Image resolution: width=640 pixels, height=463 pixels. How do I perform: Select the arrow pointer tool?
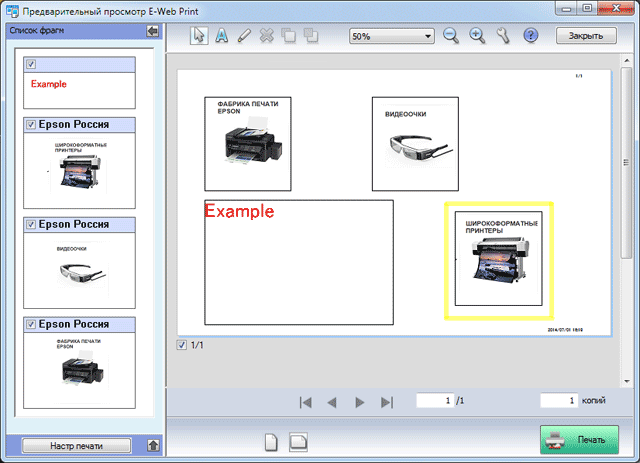(197, 35)
